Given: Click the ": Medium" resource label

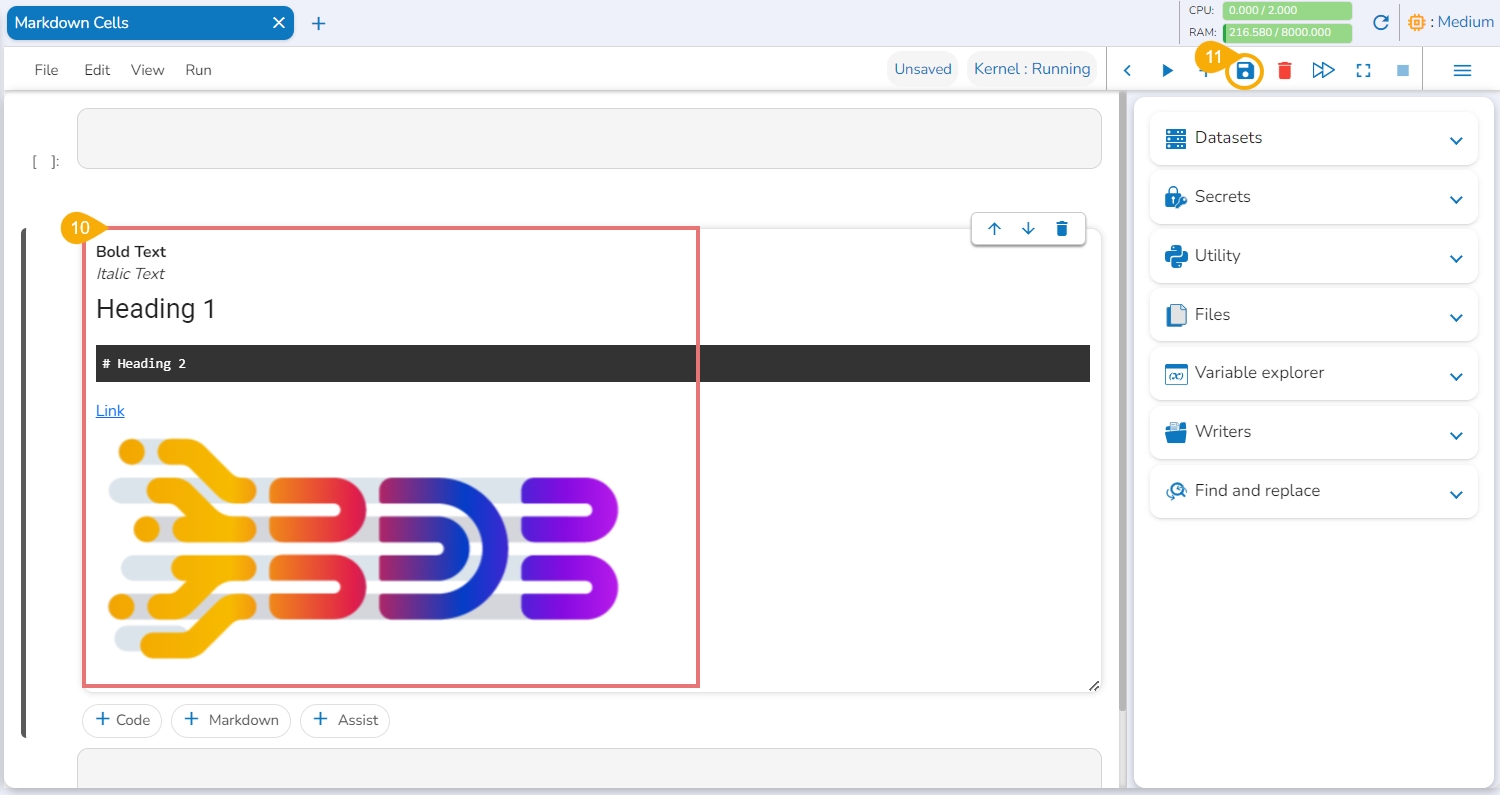Looking at the screenshot, I should (1462, 22).
